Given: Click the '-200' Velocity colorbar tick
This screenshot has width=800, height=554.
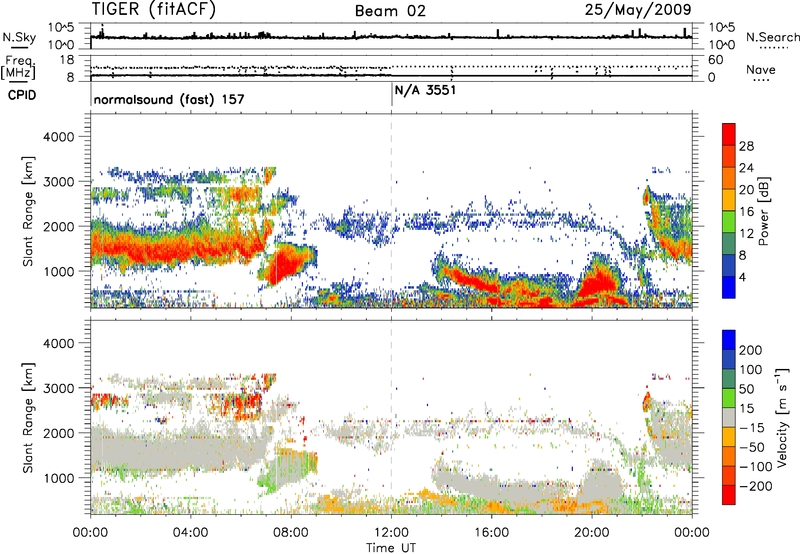Looking at the screenshot, I should click(755, 486).
